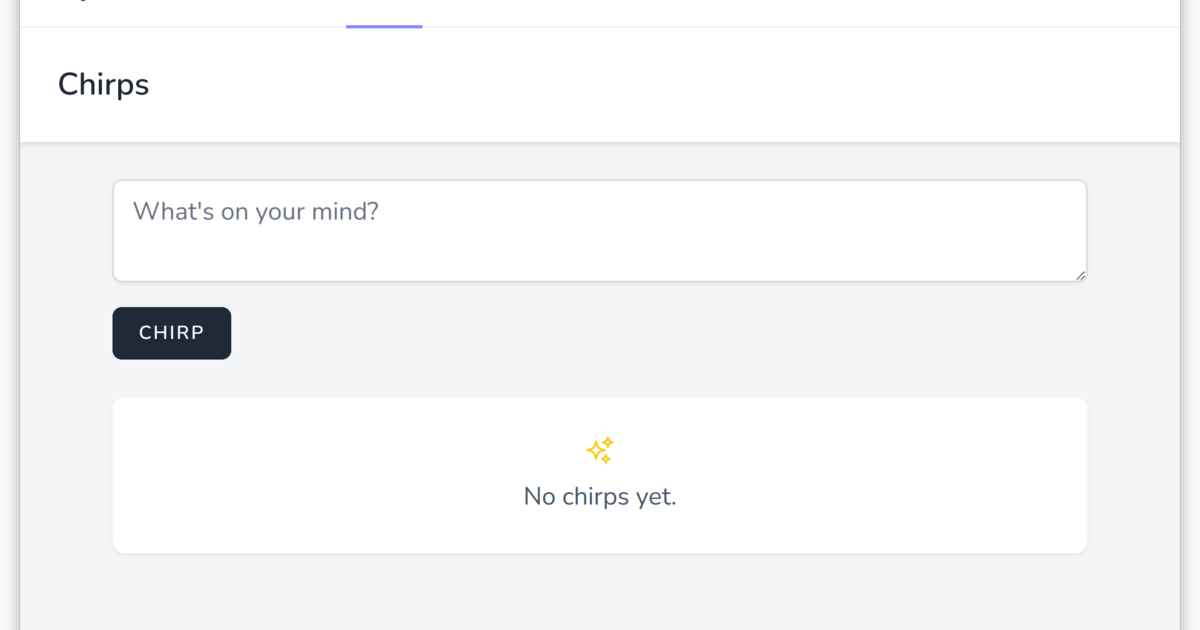Click the placeholder text in the compose field

(256, 211)
